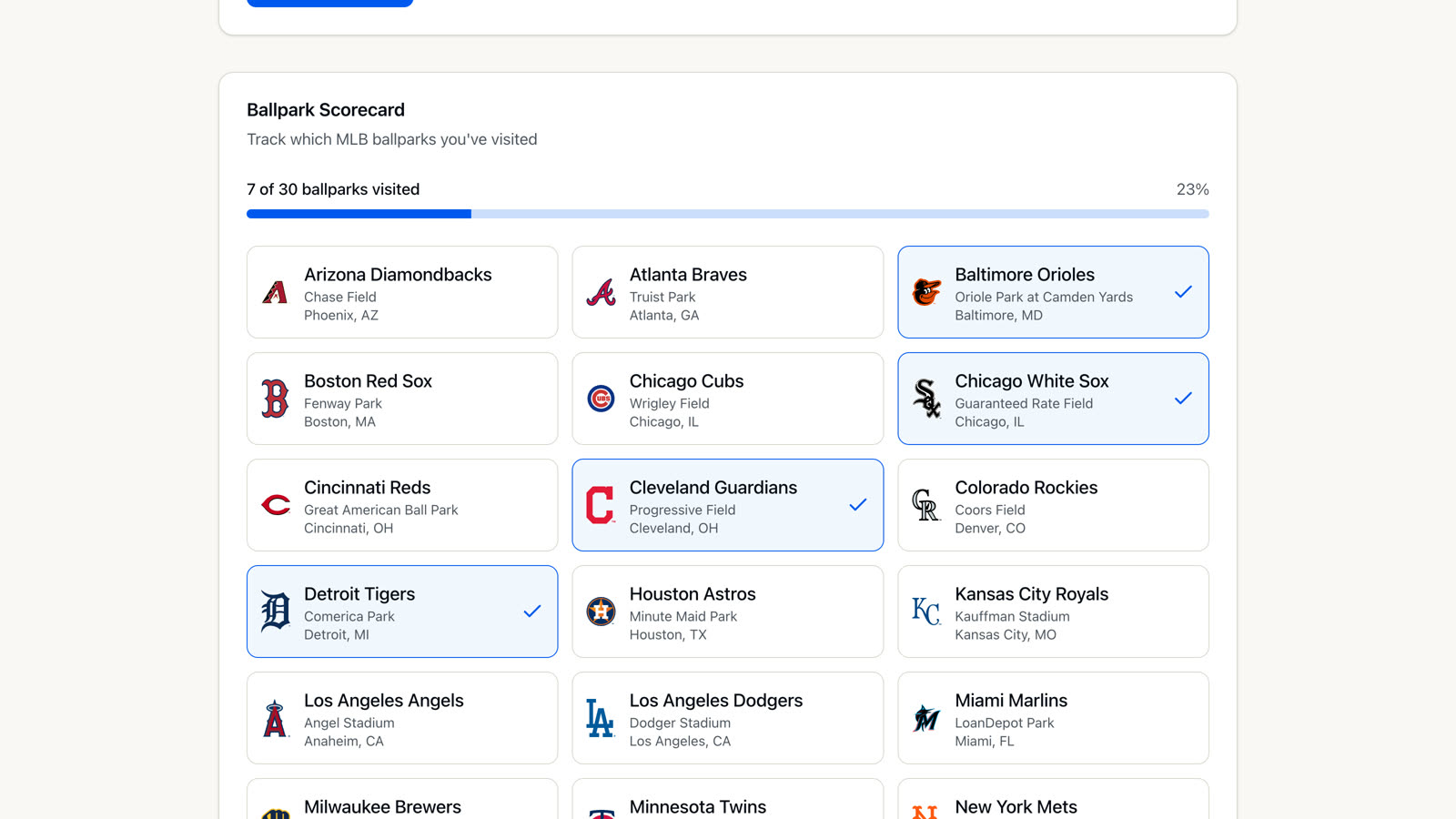This screenshot has width=1456, height=819.
Task: Click the Atlanta Braves logo icon
Action: pyautogui.click(x=601, y=292)
